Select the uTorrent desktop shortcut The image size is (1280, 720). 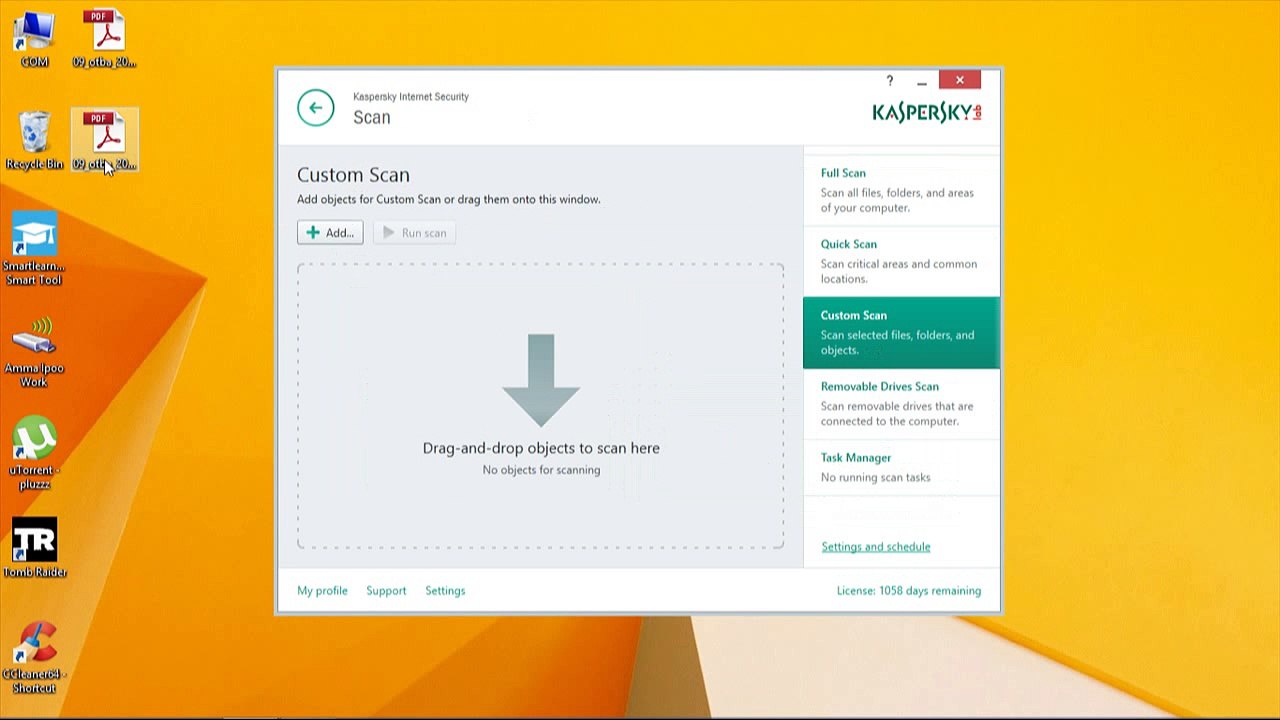[x=35, y=453]
